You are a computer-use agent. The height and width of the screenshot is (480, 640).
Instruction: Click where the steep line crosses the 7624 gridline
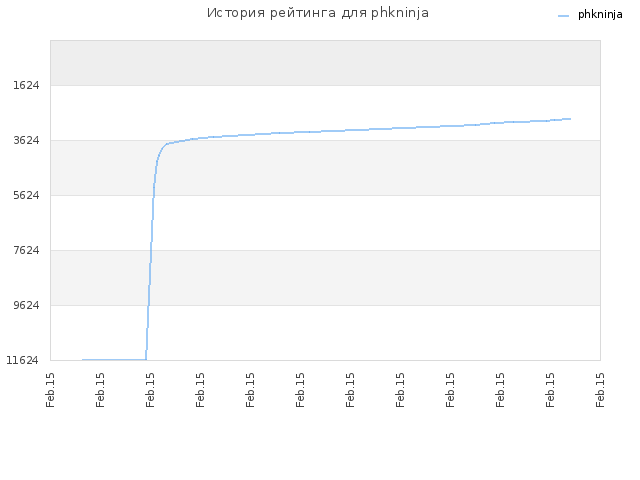tap(151, 250)
